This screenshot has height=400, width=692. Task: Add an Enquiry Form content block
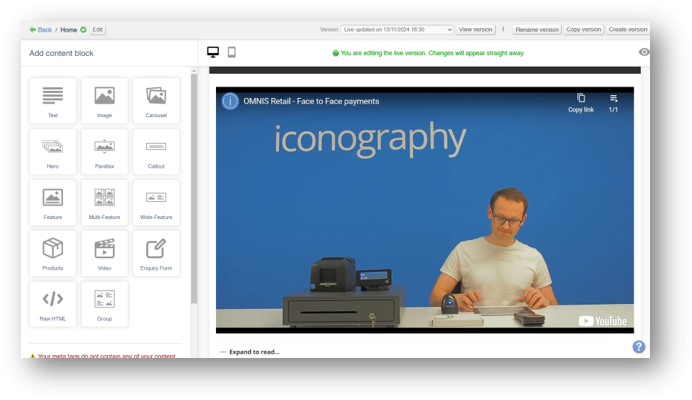(156, 253)
